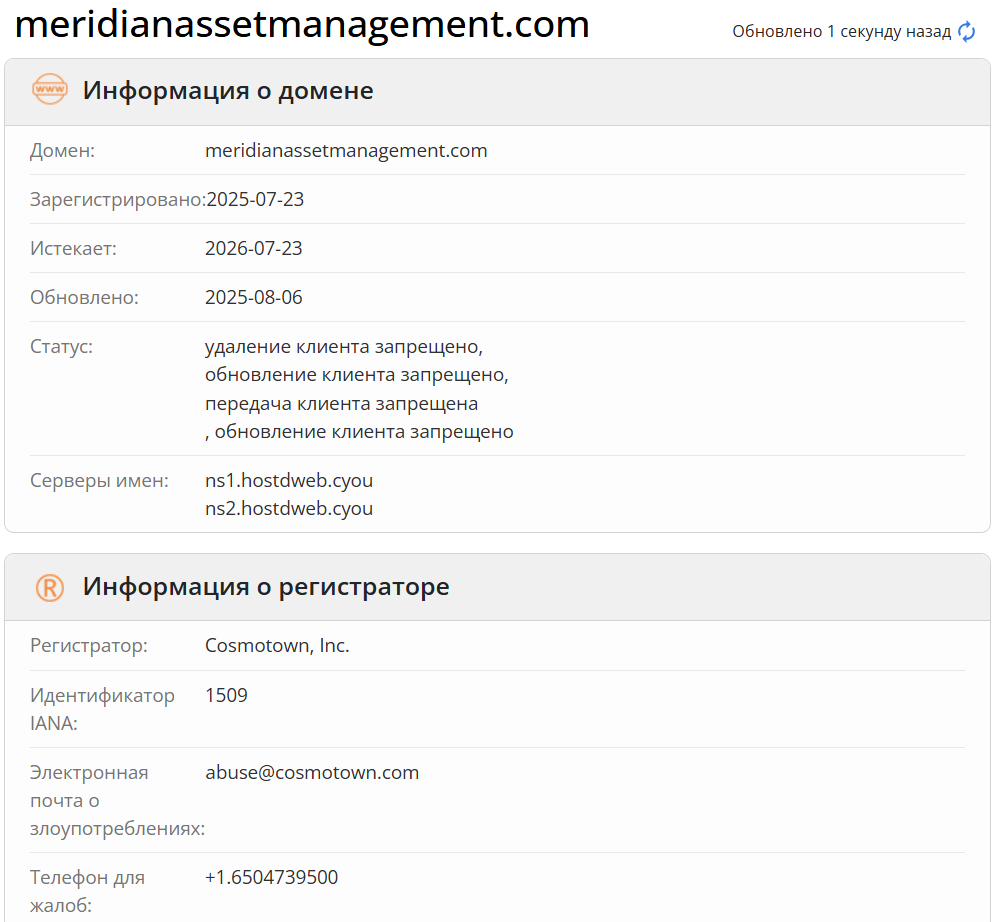Viewport: 997px width, 922px height.
Task: Click the orange www globe icon
Action: click(50, 90)
